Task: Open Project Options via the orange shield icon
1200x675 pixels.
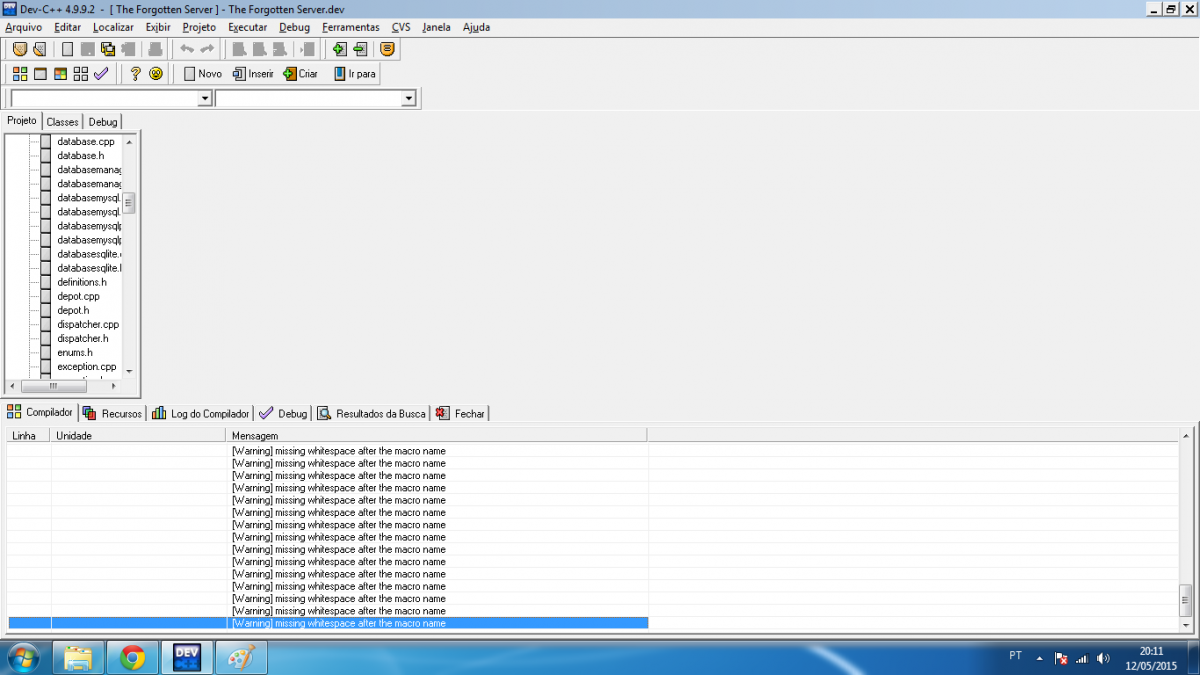Action: point(388,49)
